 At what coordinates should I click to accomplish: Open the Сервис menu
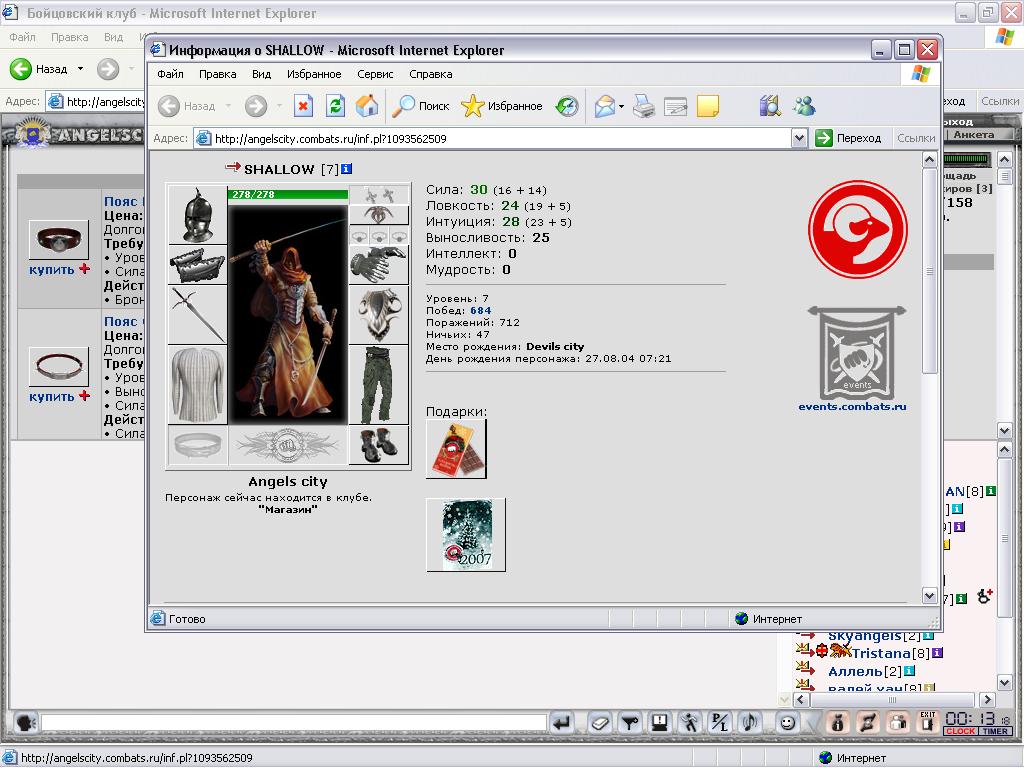pos(375,74)
